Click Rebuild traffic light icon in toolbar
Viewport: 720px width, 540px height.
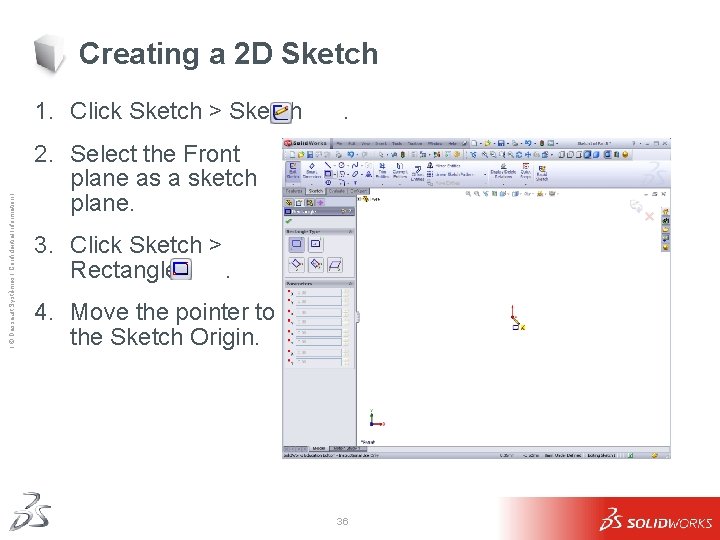tap(403, 155)
